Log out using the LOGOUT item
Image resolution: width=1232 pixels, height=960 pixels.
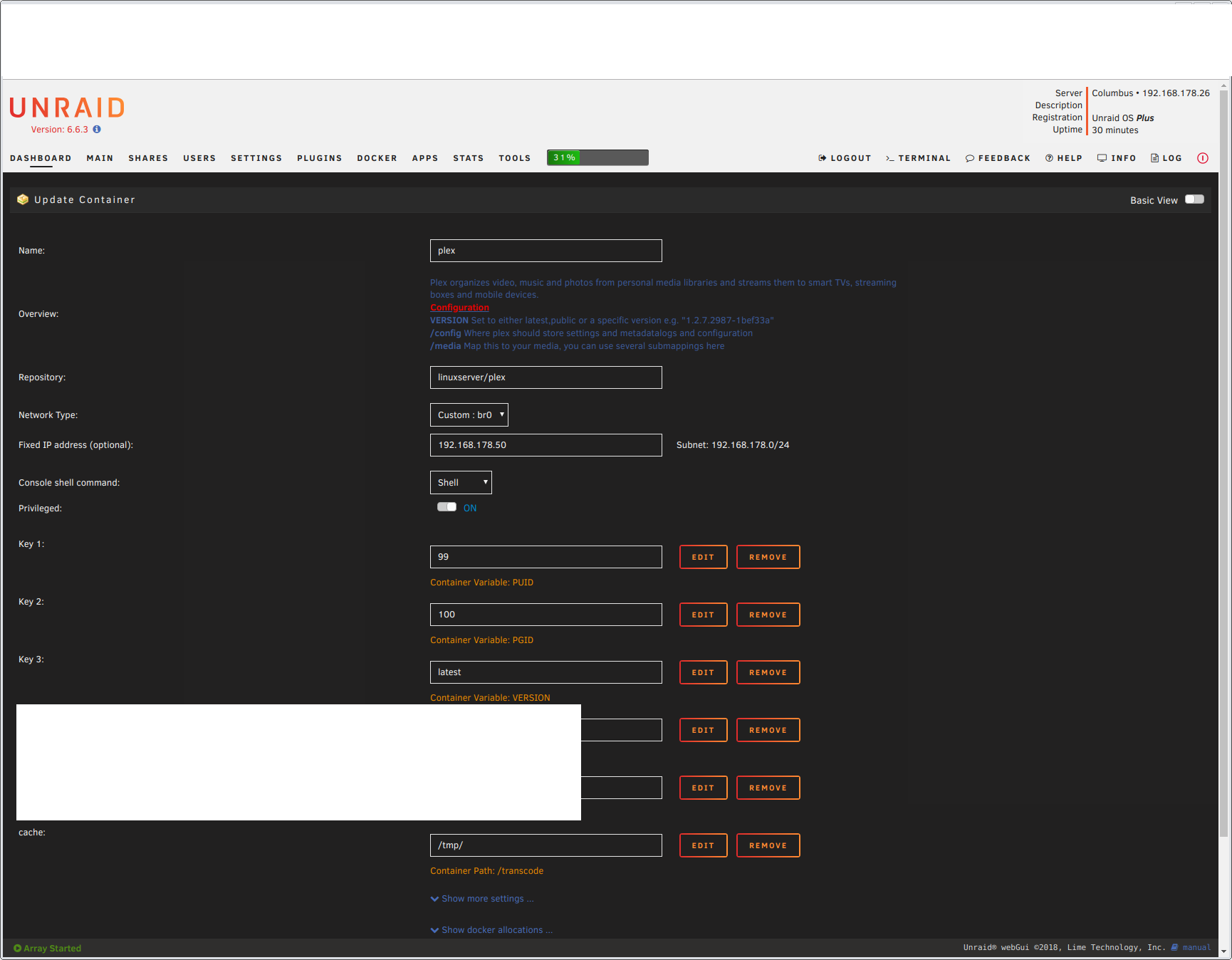(845, 158)
